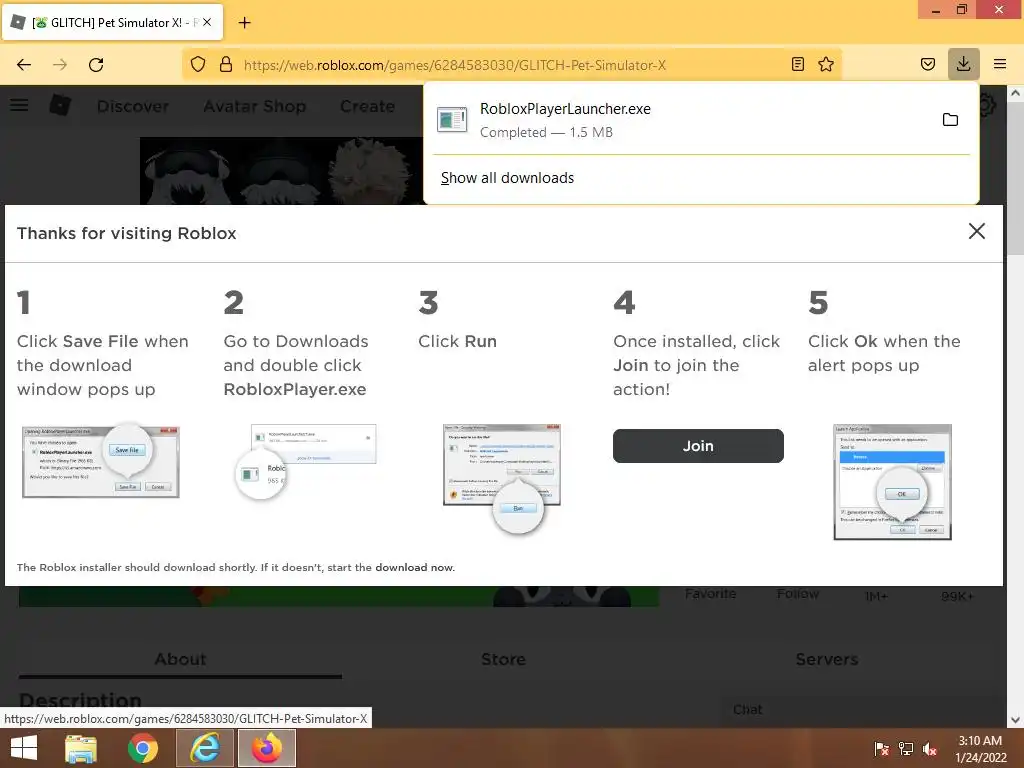Toggle reader view icon in address bar
Screen dimensions: 1024x768
pos(797,64)
